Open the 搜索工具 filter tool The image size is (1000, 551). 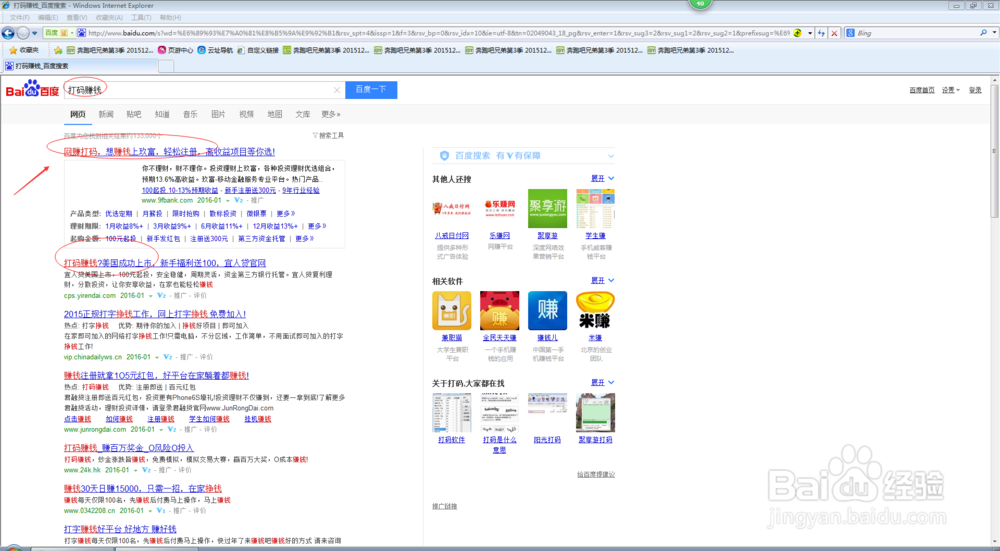pos(328,135)
